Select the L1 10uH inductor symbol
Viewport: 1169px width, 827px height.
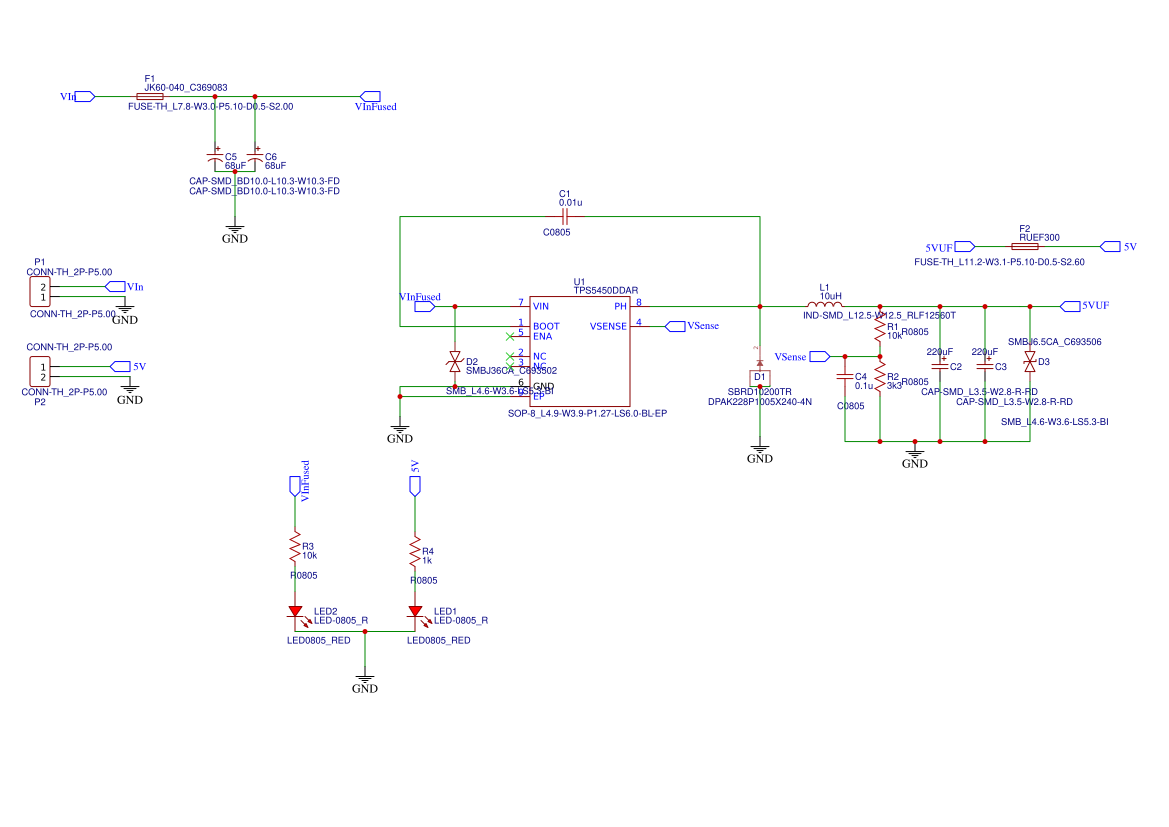(x=825, y=304)
